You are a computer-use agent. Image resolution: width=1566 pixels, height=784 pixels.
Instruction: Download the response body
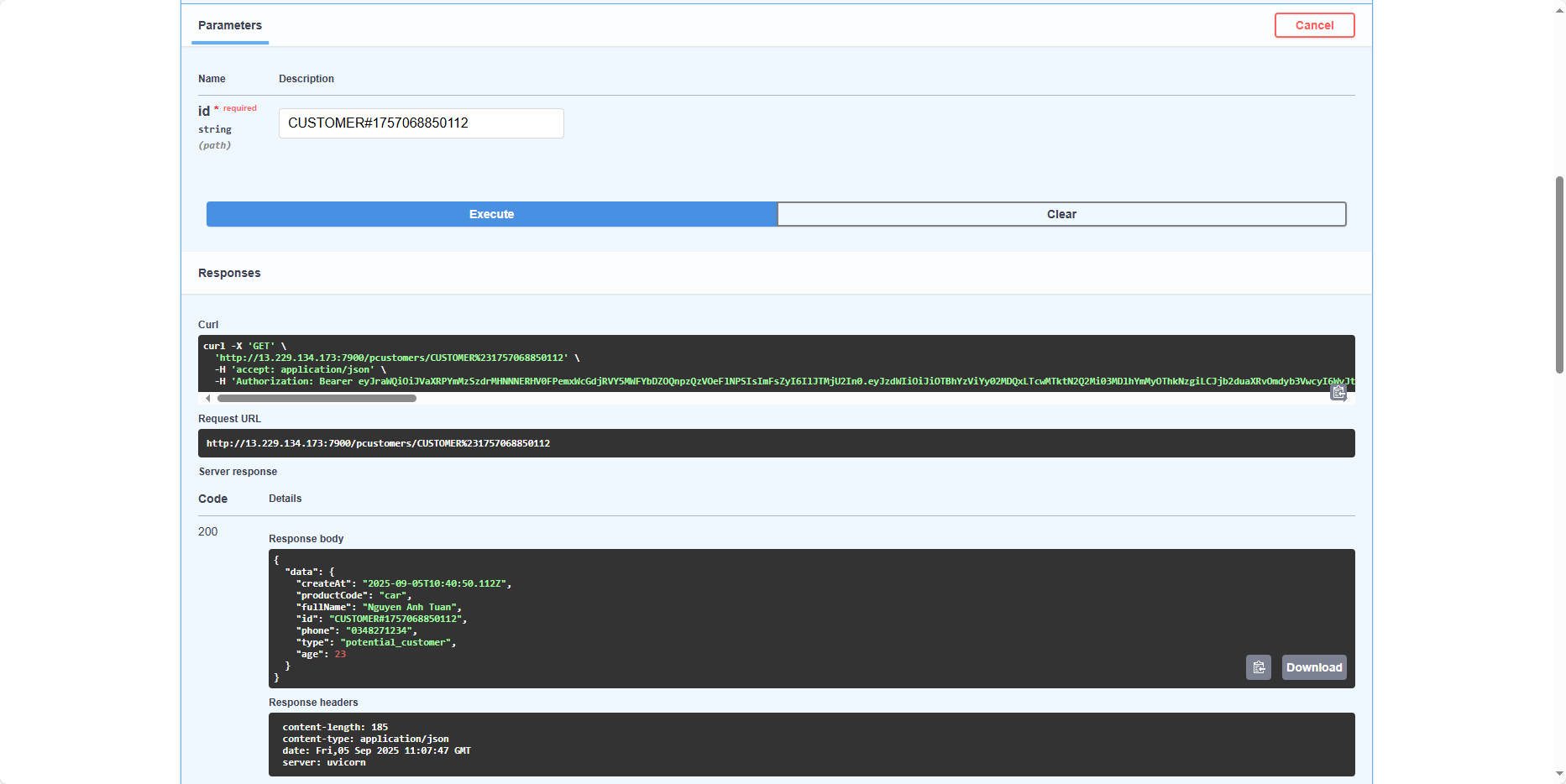(x=1313, y=667)
